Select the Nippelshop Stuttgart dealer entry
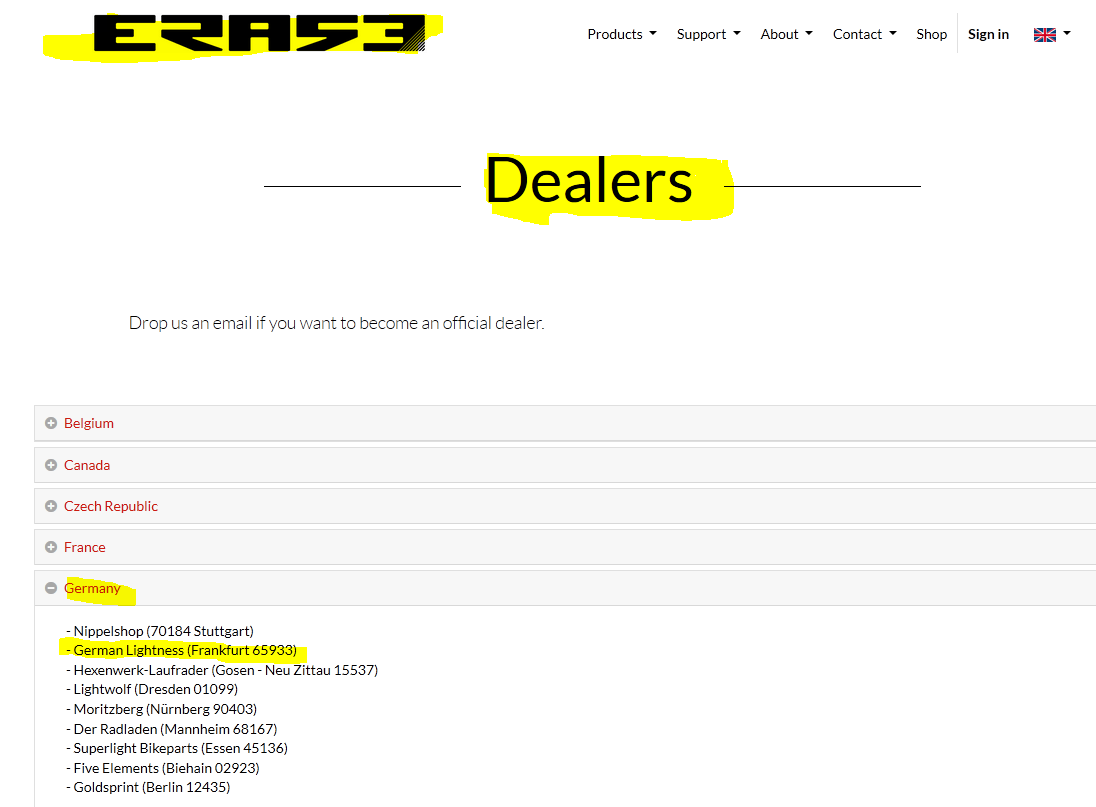This screenshot has height=807, width=1096. click(160, 631)
